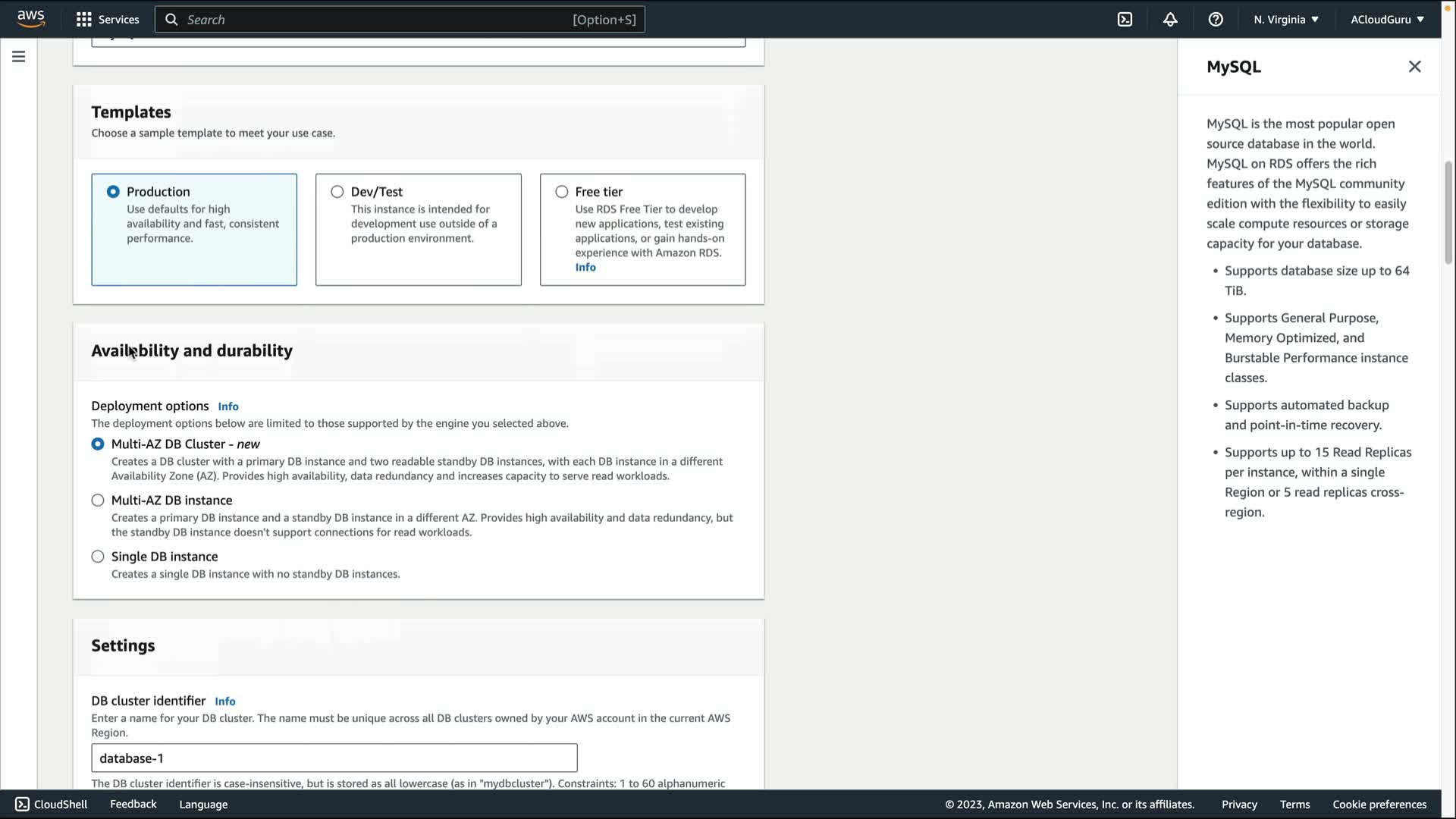Close the MySQL info panel
The width and height of the screenshot is (1456, 819).
[1414, 67]
